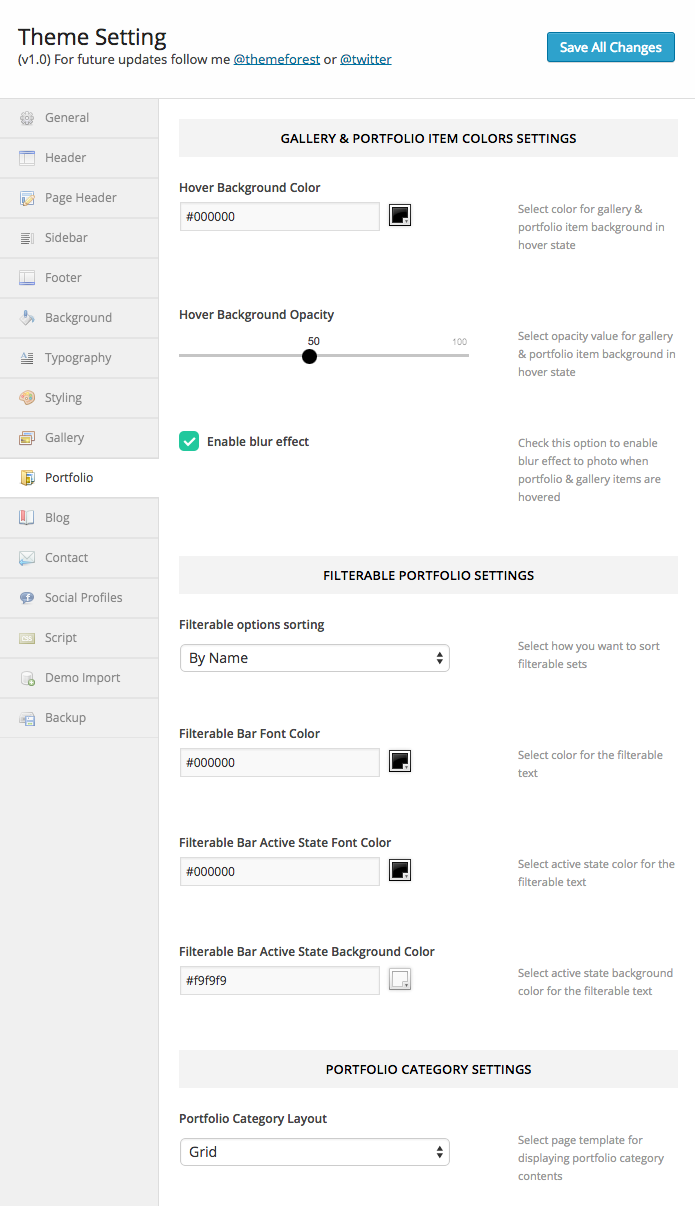
Task: Disable the Enable blur effect checkbox
Action: click(189, 441)
